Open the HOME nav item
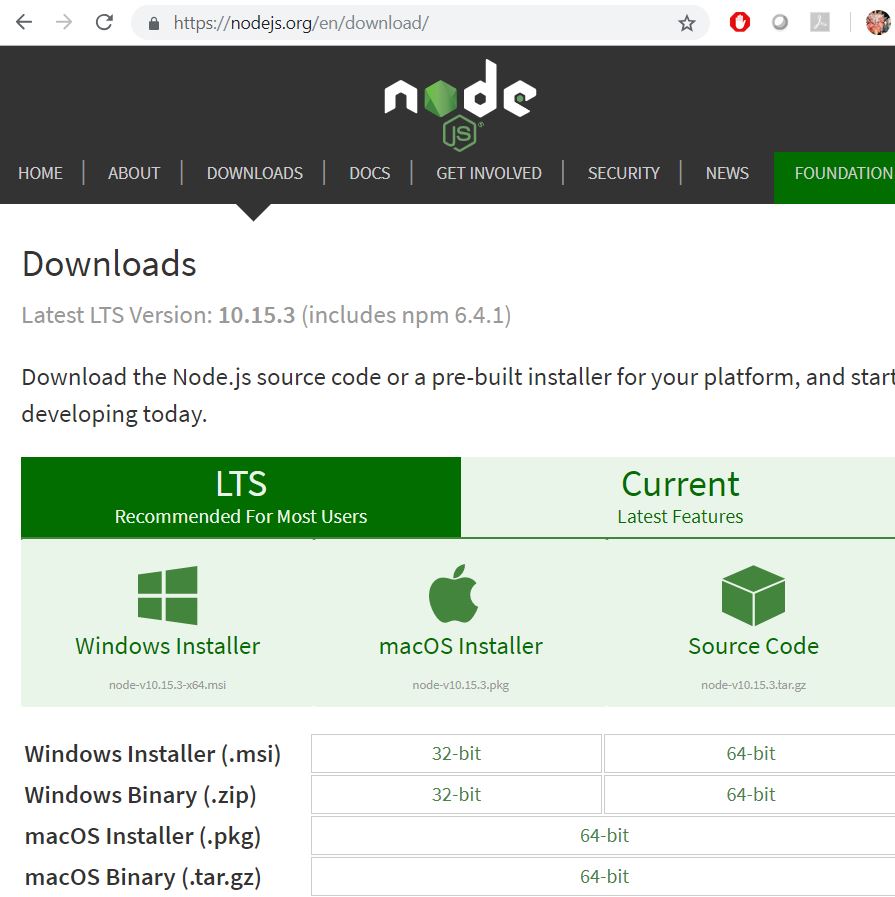This screenshot has height=897, width=895. 40,173
